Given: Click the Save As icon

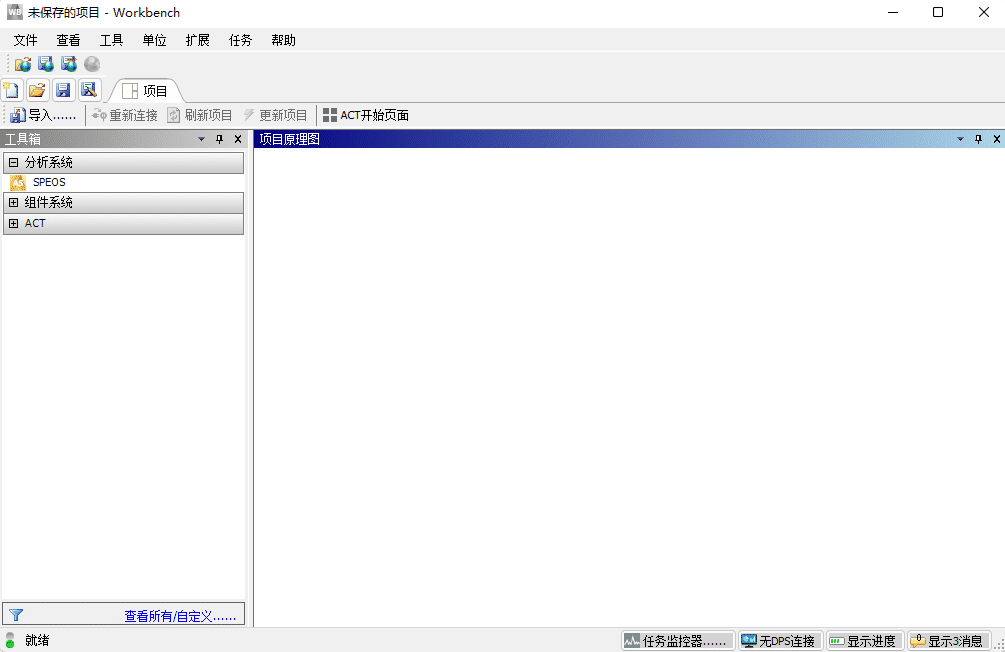Looking at the screenshot, I should click(88, 90).
